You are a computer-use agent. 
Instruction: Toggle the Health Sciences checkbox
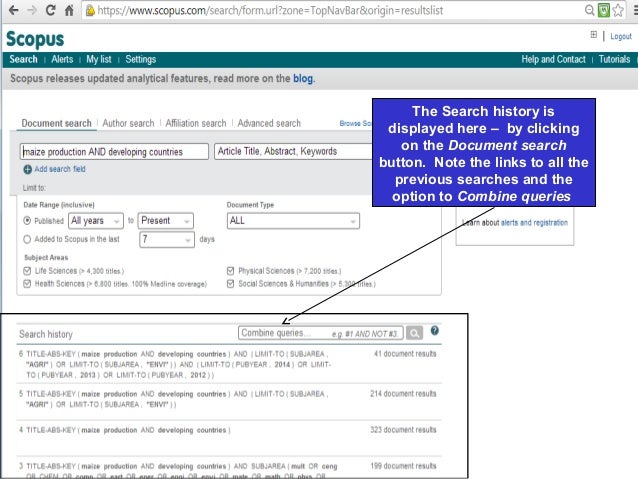[27, 284]
